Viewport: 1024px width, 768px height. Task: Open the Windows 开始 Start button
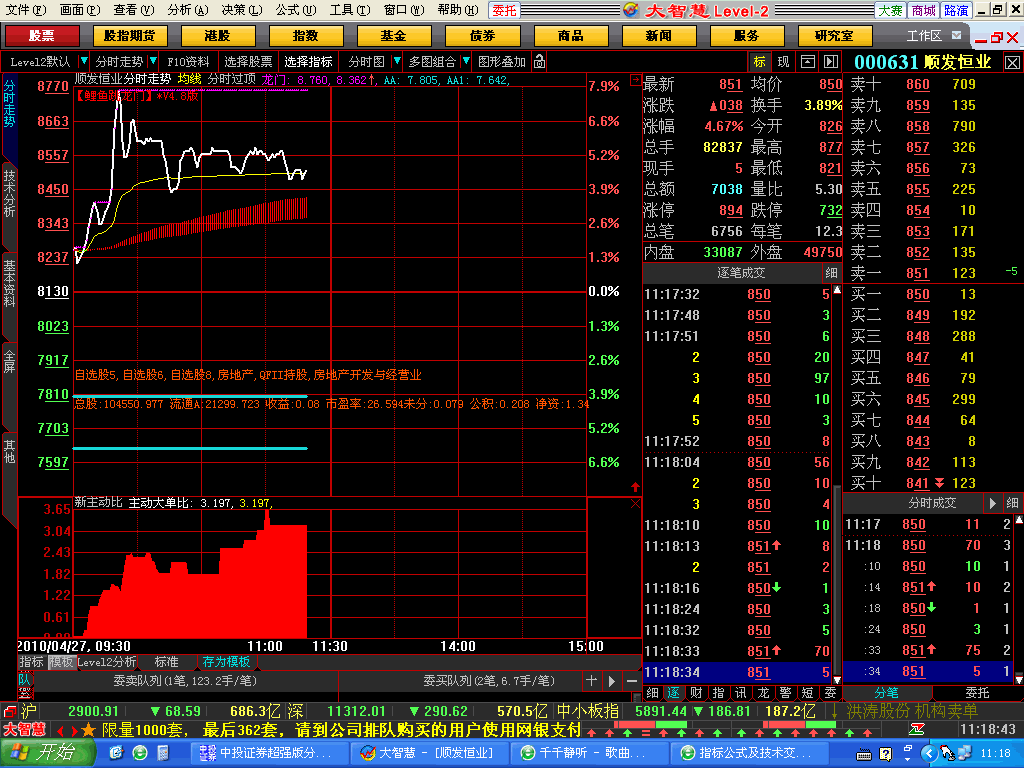46,752
